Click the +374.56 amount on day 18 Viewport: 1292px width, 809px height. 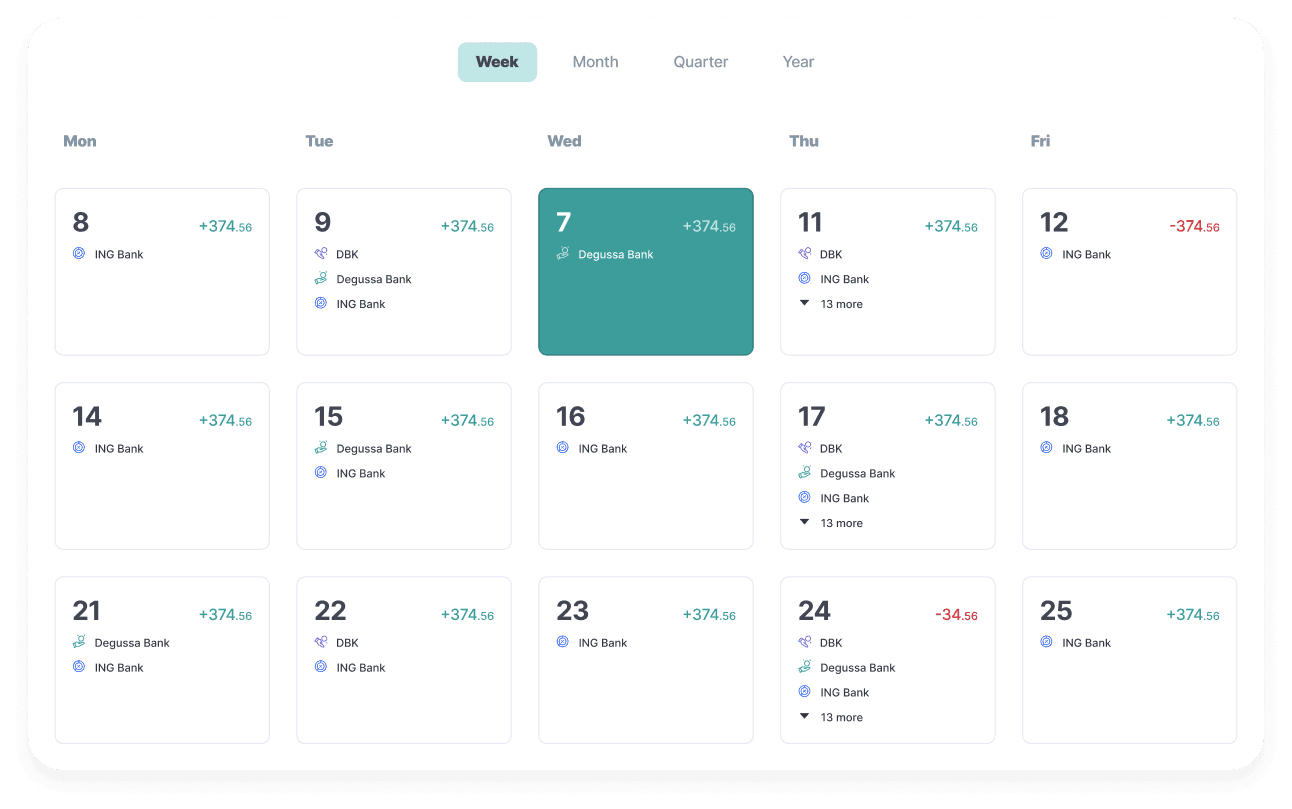click(x=1193, y=420)
